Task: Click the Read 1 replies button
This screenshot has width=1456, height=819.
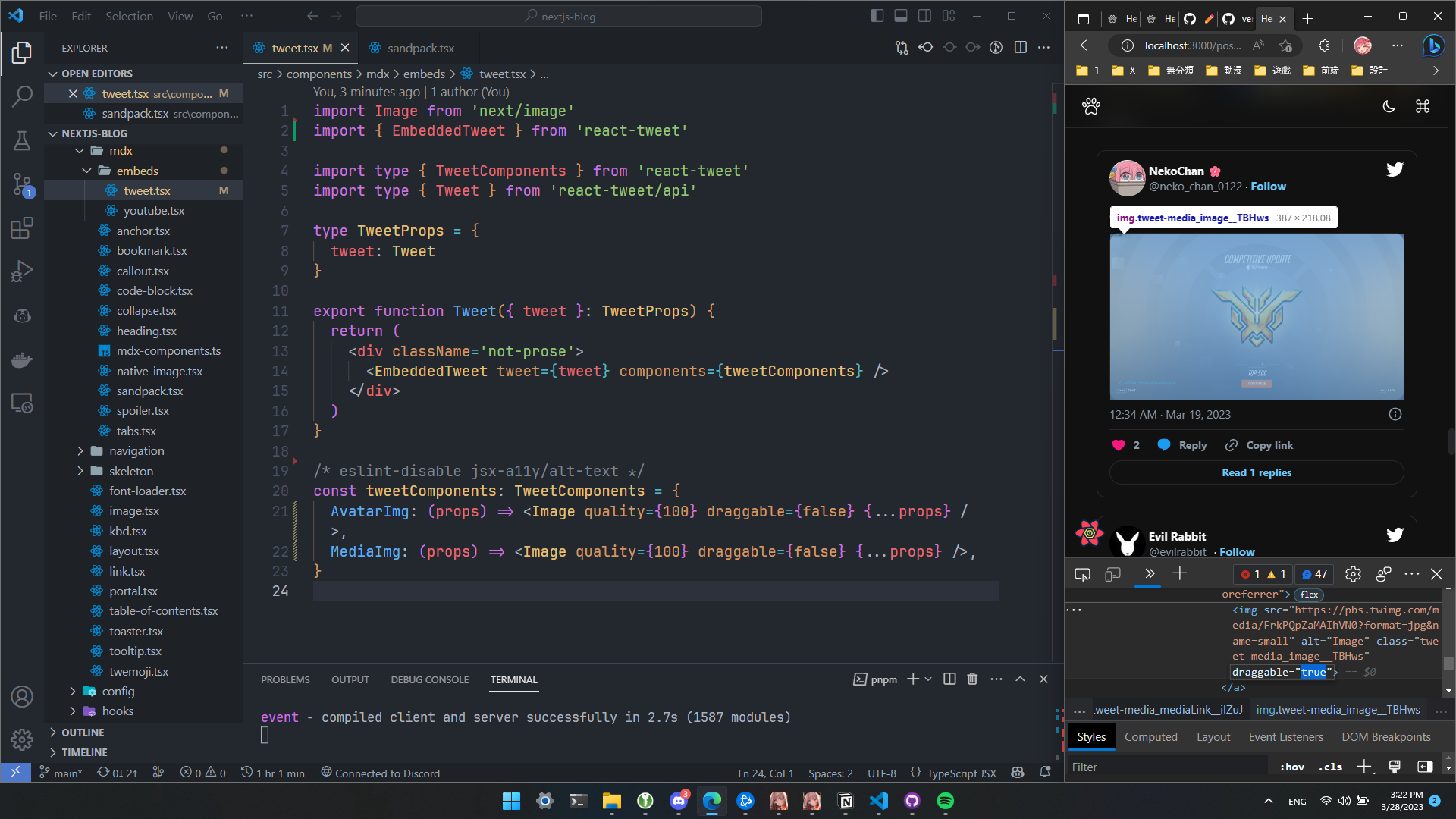Action: point(1256,472)
